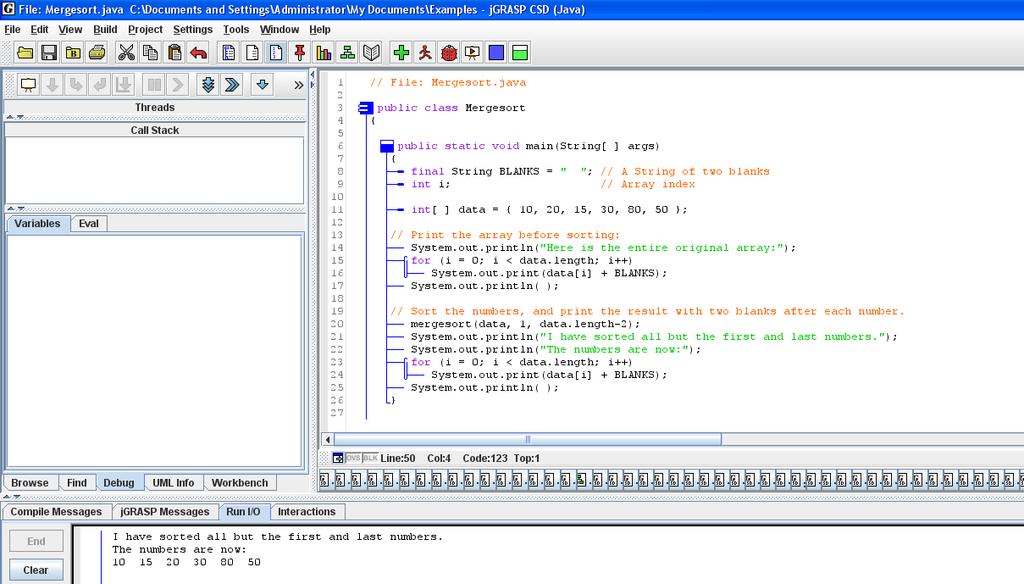Click the jGRASP icon in title bar

pyautogui.click(x=8, y=9)
